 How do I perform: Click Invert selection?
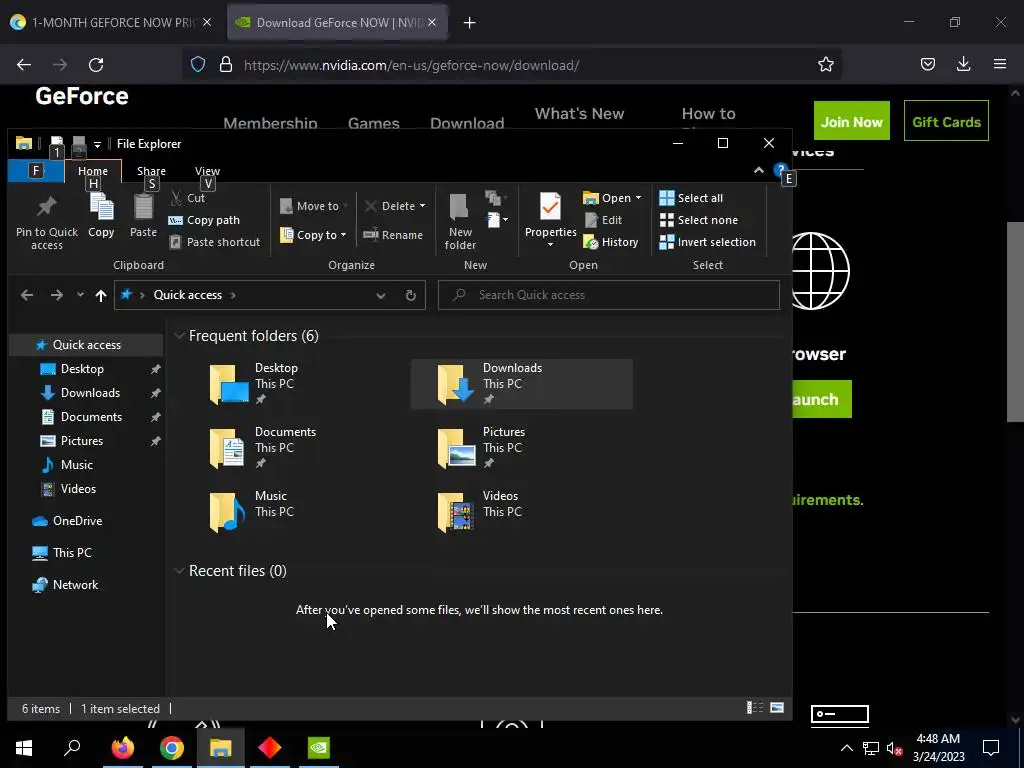(707, 242)
